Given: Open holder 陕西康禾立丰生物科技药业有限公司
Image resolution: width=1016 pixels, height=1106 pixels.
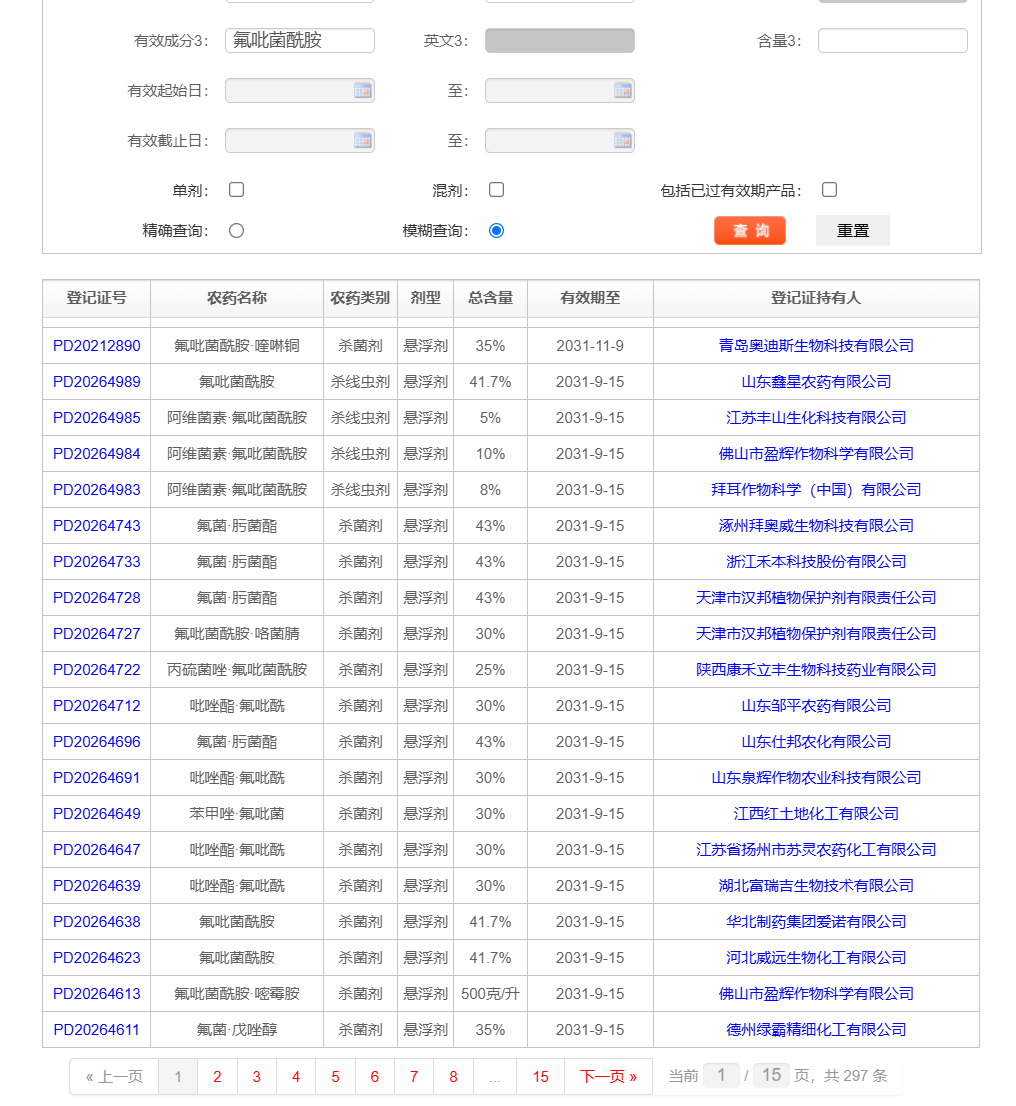Looking at the screenshot, I should (x=816, y=669).
